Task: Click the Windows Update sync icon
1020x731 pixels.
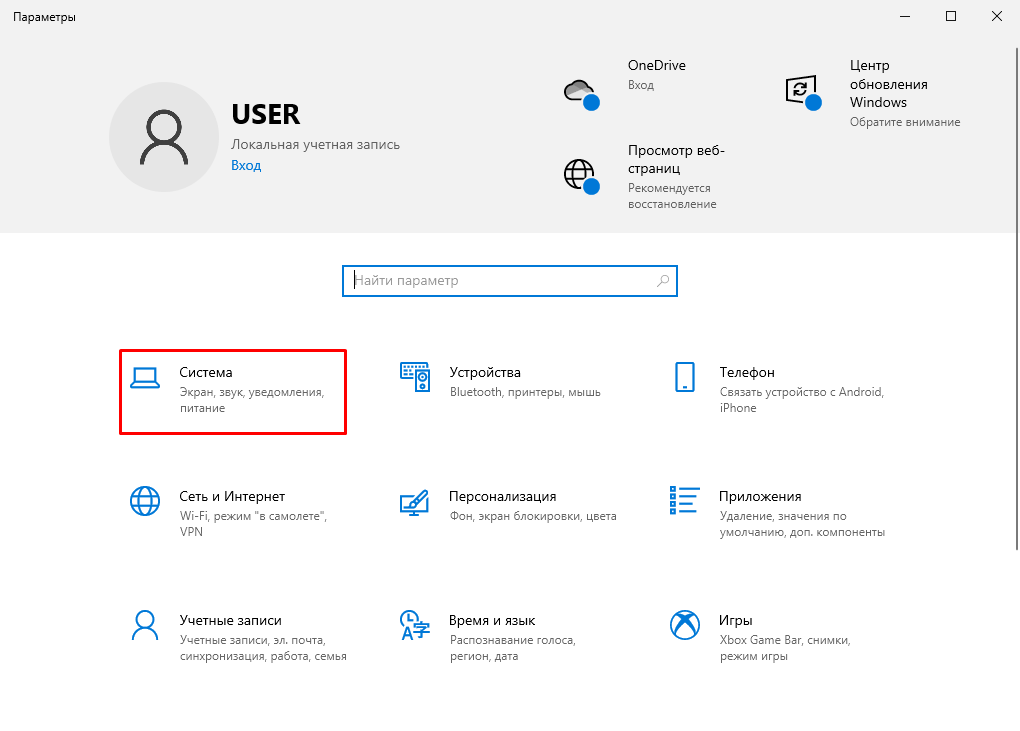Action: 803,93
